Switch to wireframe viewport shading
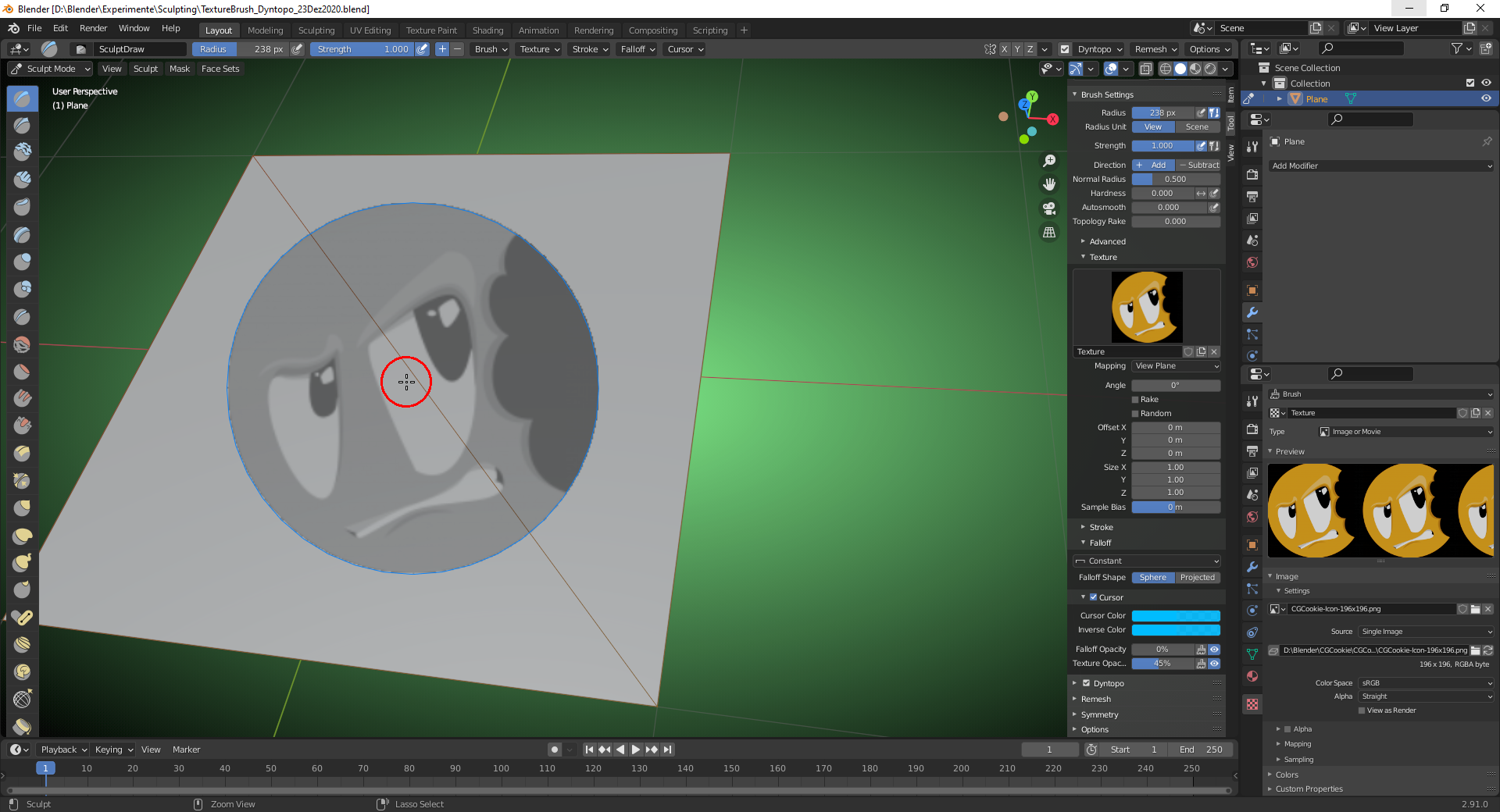This screenshot has width=1500, height=812. (x=1165, y=69)
